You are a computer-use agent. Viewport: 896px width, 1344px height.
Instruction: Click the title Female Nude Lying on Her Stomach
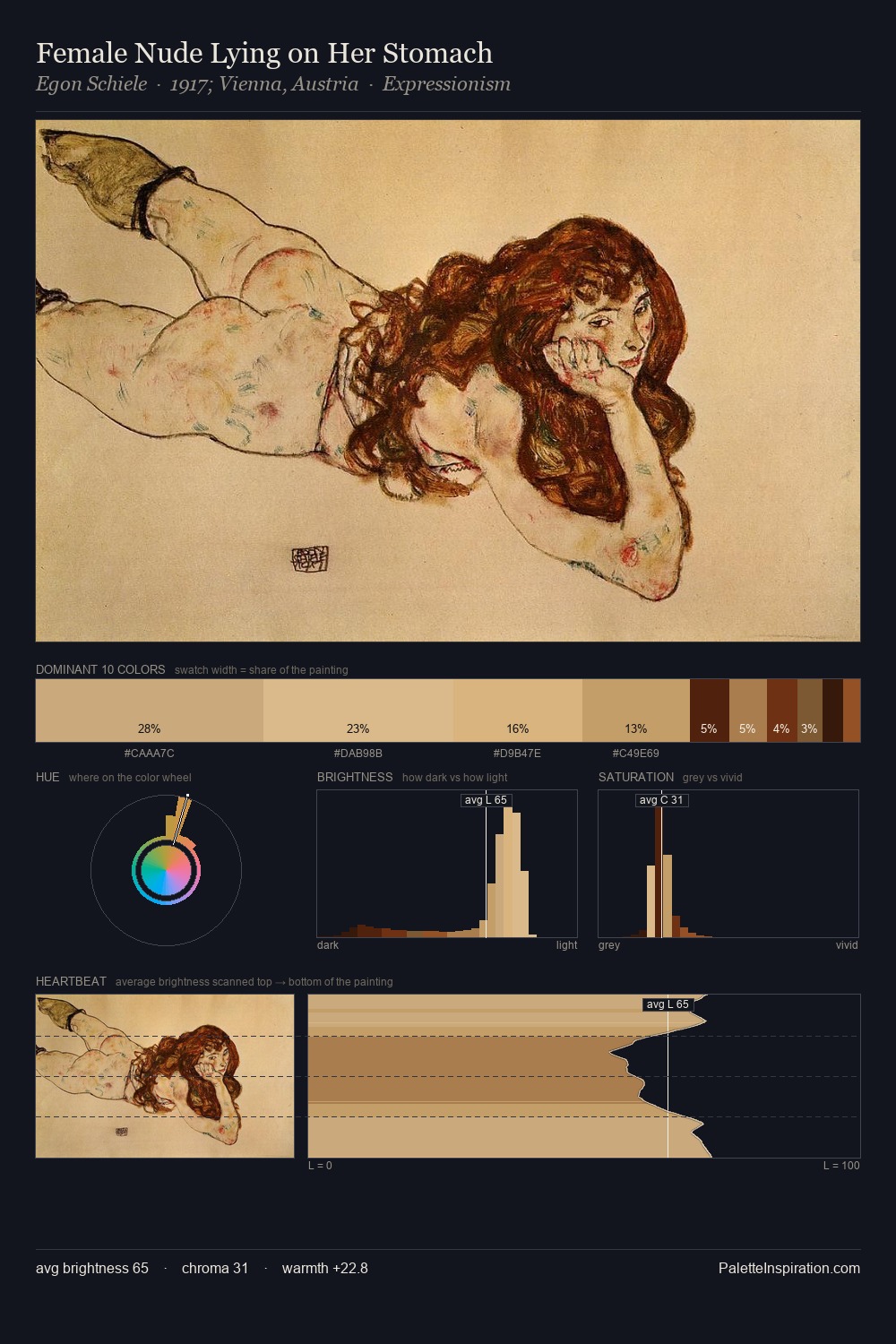click(264, 53)
